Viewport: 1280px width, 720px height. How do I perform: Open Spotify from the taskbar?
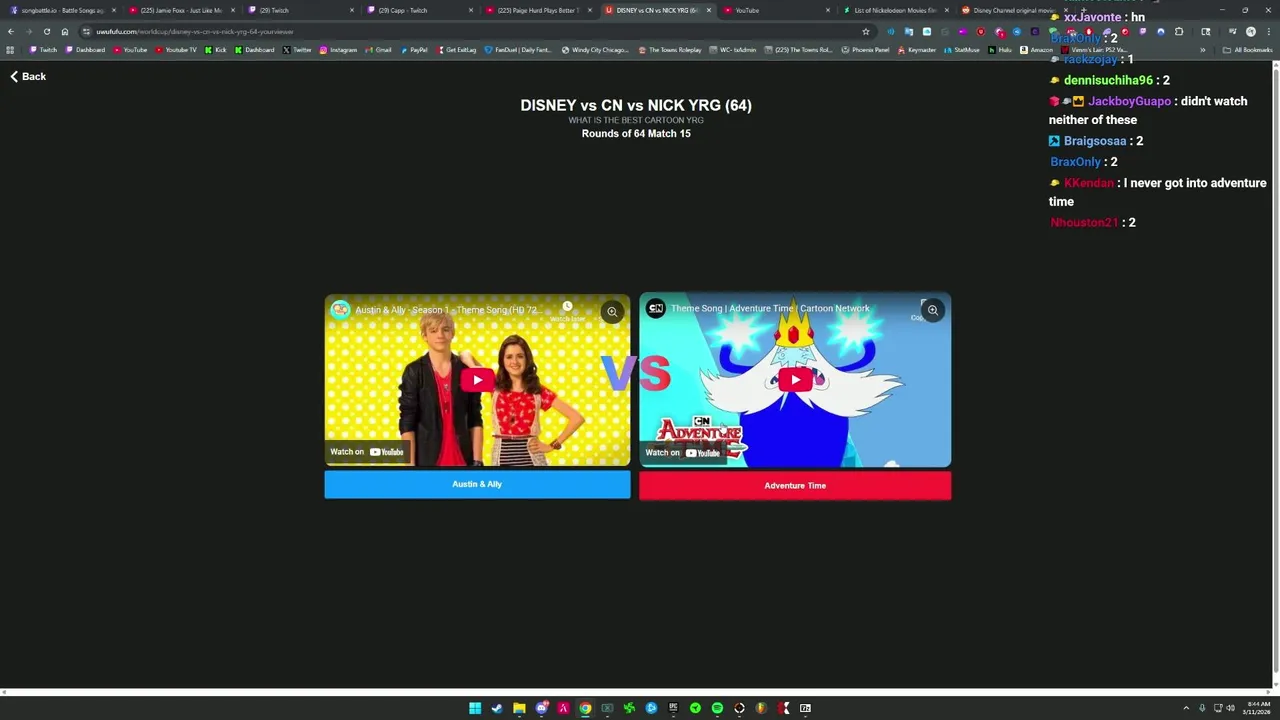pos(717,708)
